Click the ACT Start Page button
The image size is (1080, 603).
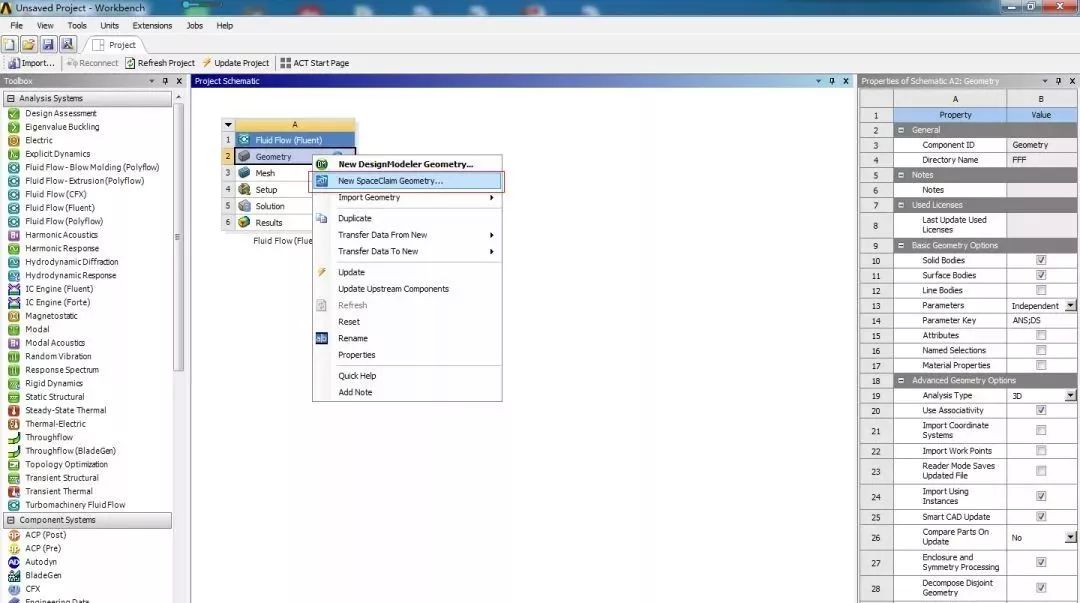point(315,63)
